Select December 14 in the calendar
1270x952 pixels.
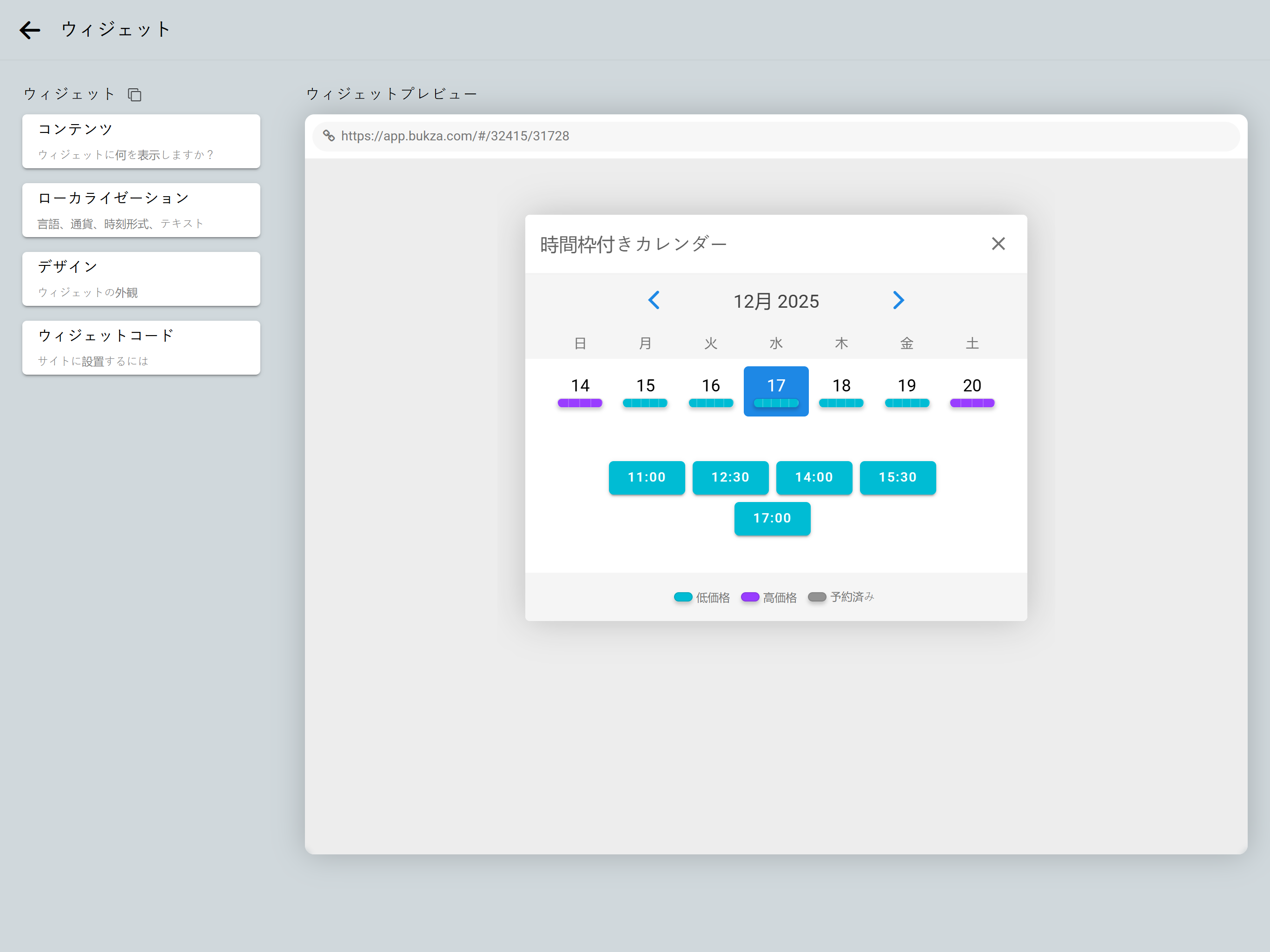580,391
